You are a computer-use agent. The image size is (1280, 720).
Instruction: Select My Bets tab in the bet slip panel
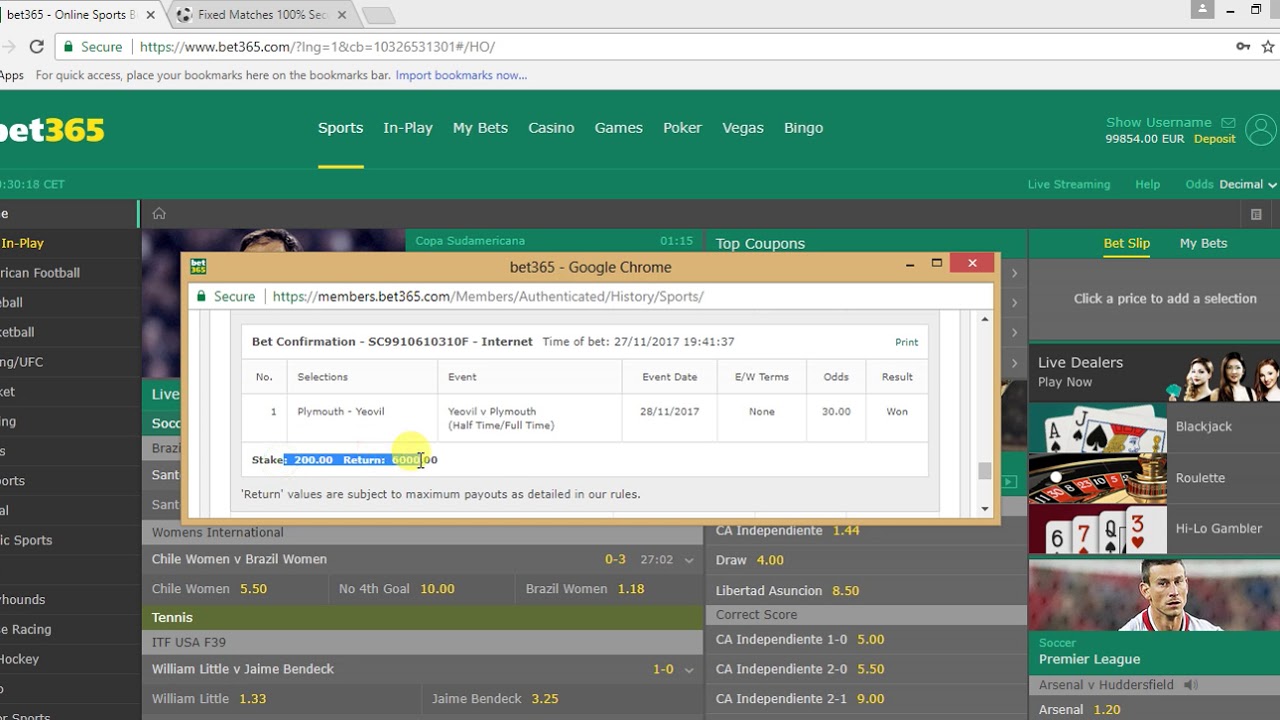click(1203, 243)
